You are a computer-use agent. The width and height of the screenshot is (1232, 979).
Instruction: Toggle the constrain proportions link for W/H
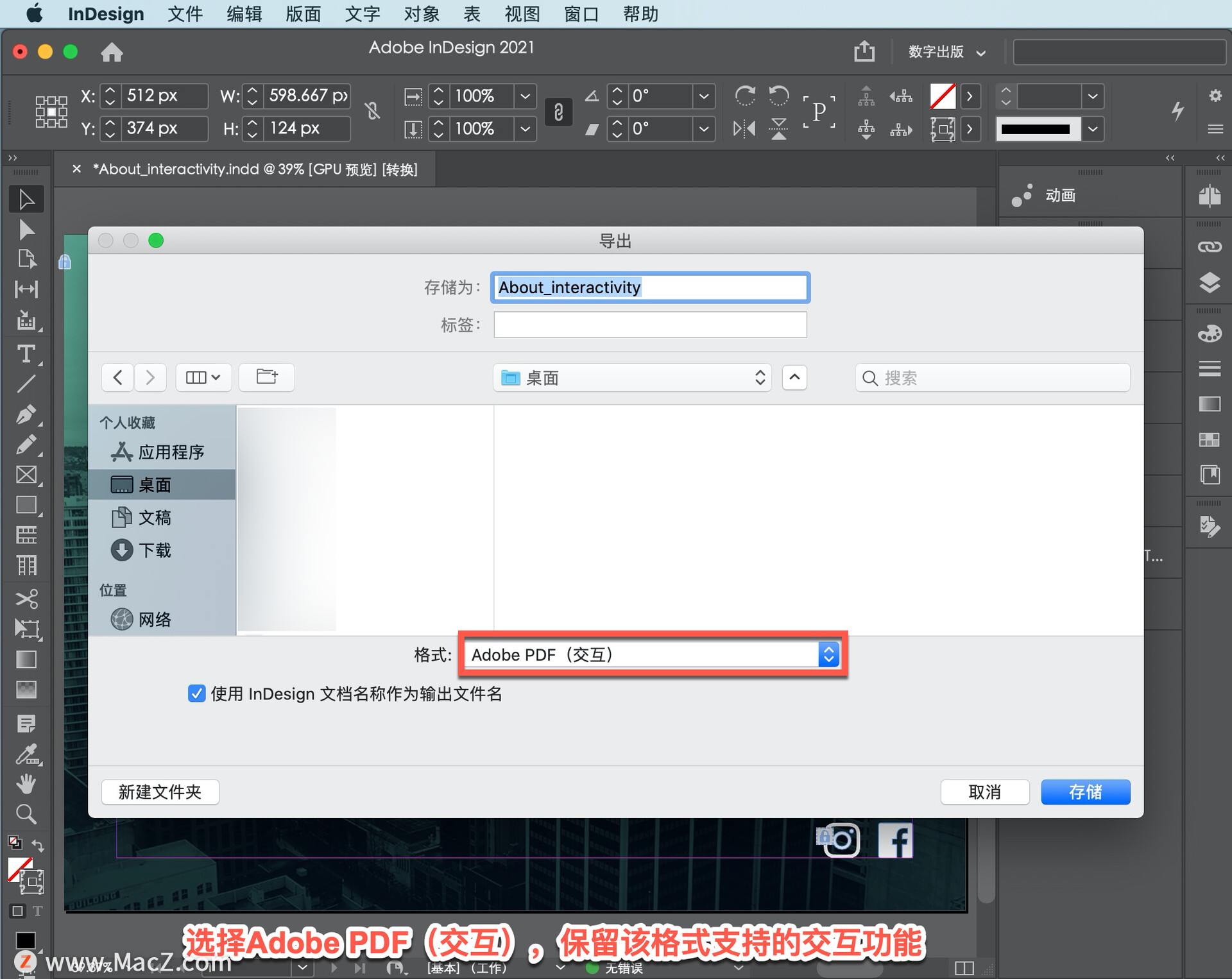(373, 111)
